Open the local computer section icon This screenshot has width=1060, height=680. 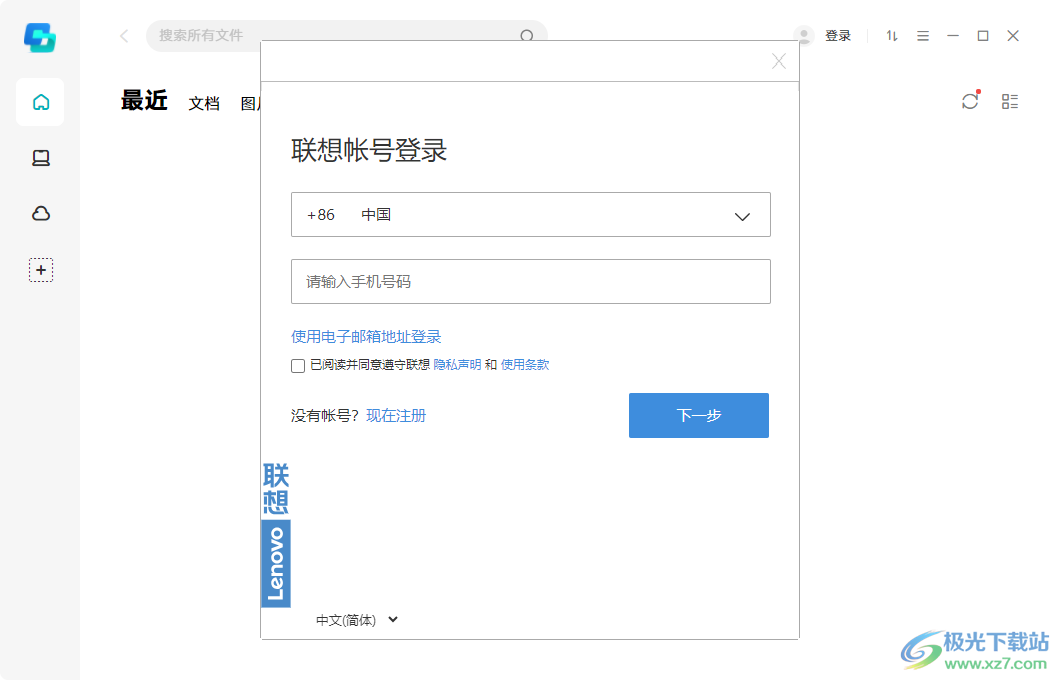[41, 158]
